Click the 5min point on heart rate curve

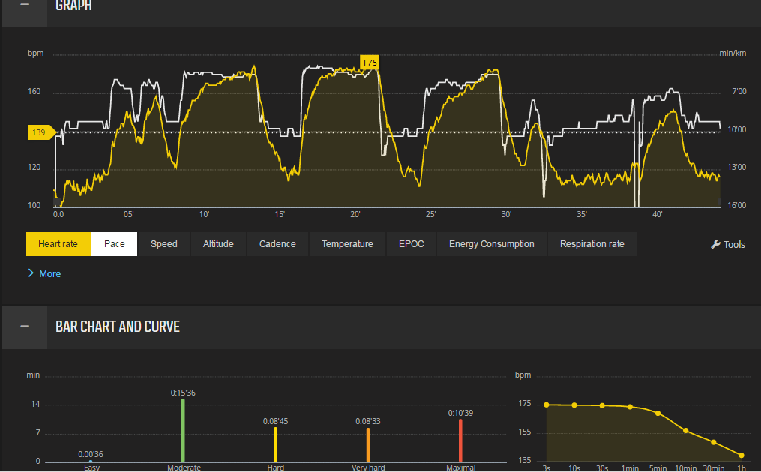tap(658, 413)
